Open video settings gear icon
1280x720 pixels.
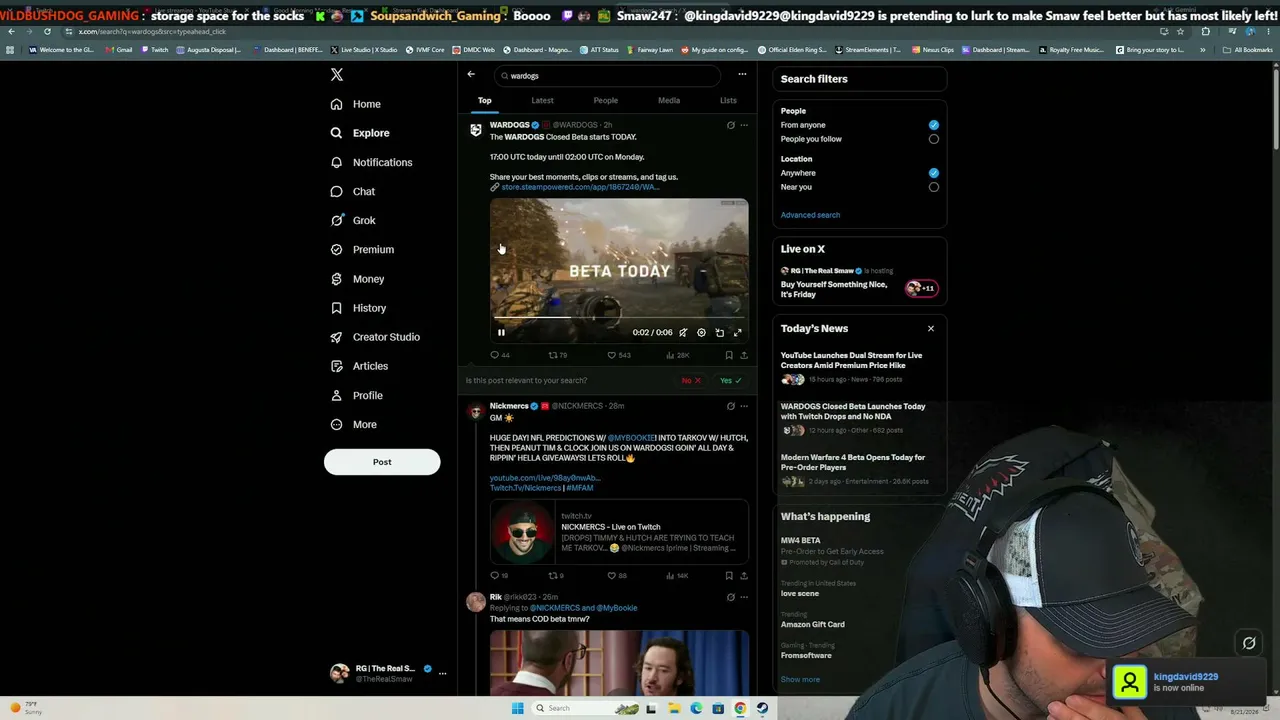[x=701, y=333]
